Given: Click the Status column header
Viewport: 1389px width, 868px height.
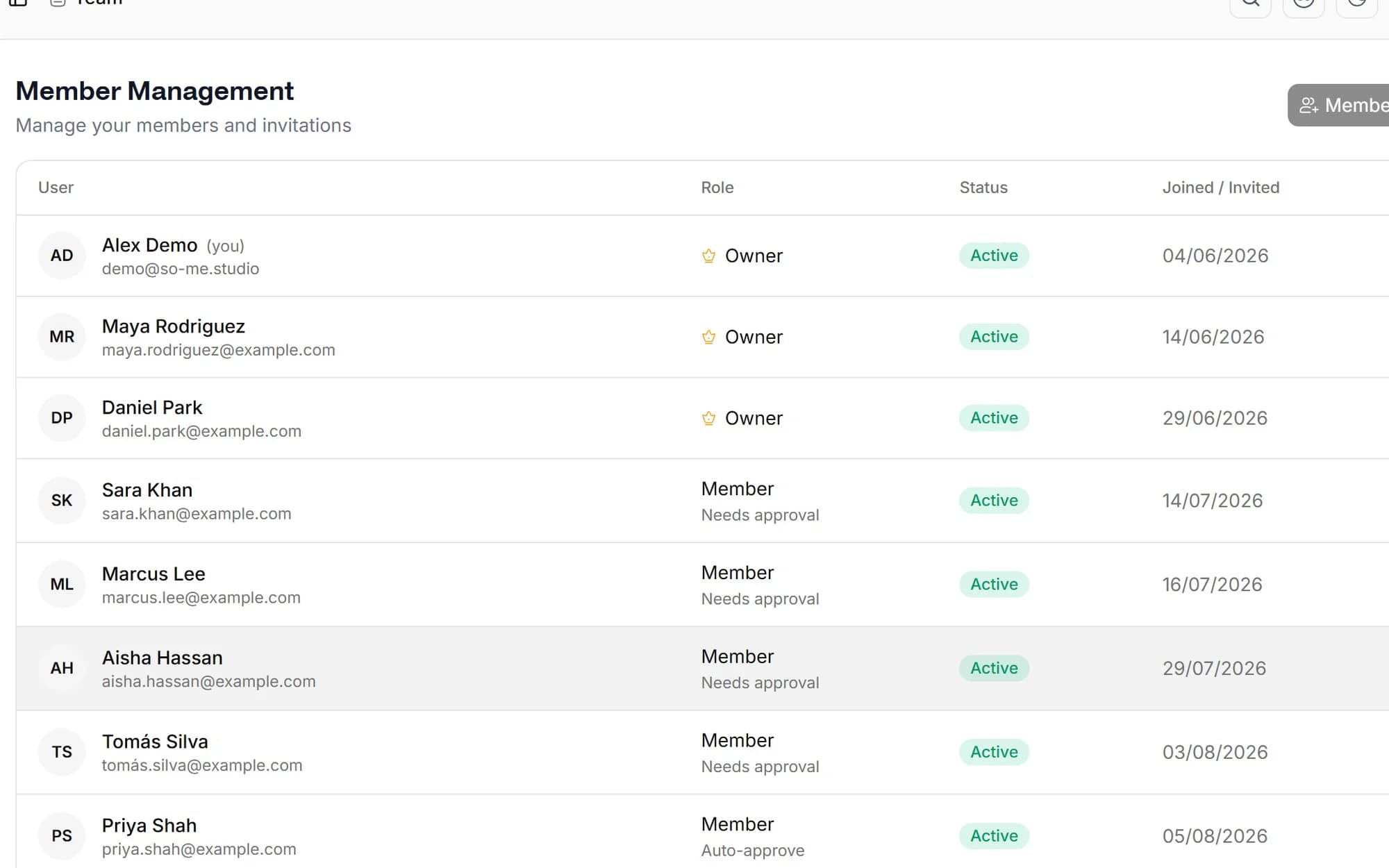Looking at the screenshot, I should click(983, 187).
